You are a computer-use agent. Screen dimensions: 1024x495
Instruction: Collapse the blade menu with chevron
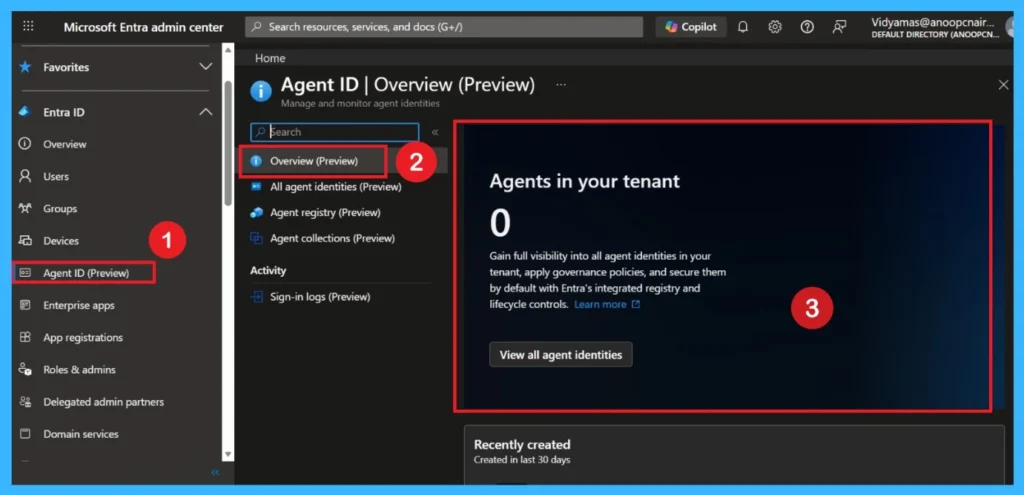(x=435, y=132)
